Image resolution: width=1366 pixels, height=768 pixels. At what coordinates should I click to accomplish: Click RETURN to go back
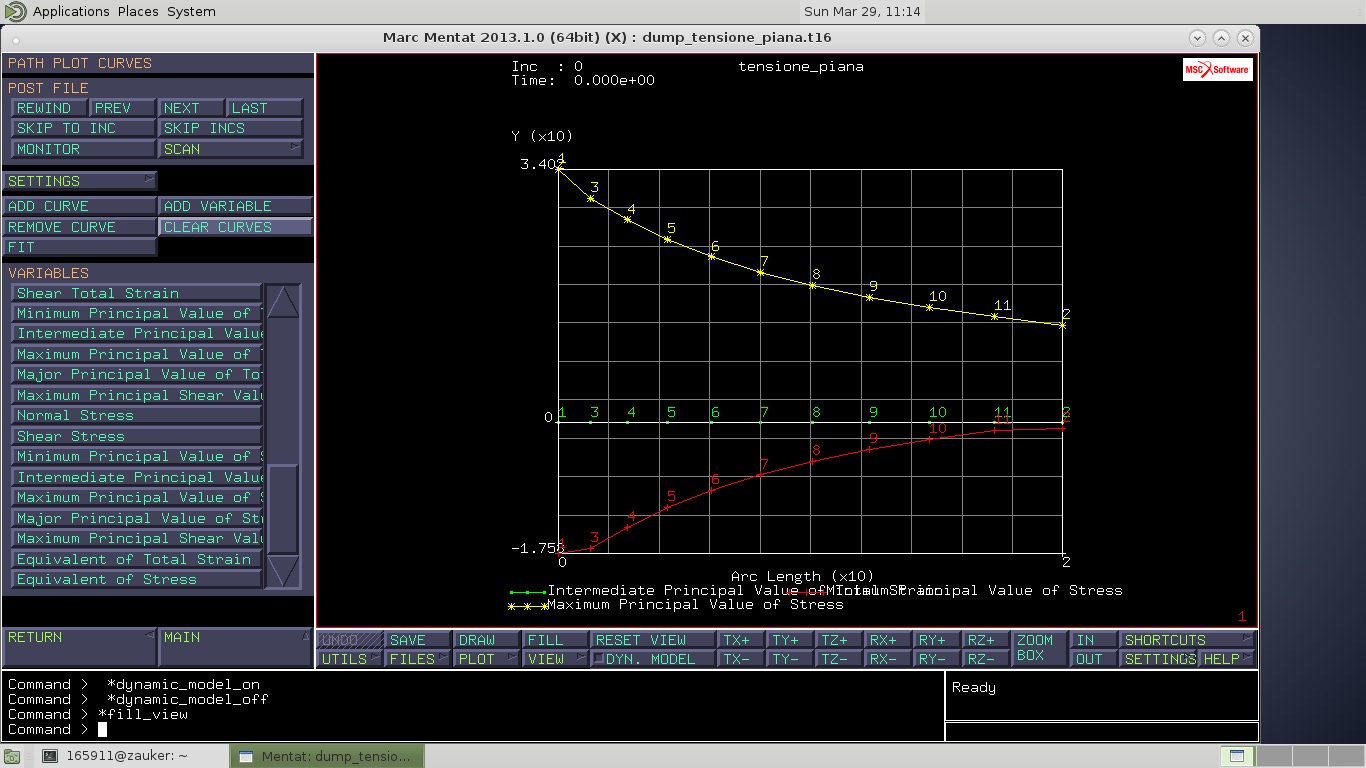tap(80, 647)
